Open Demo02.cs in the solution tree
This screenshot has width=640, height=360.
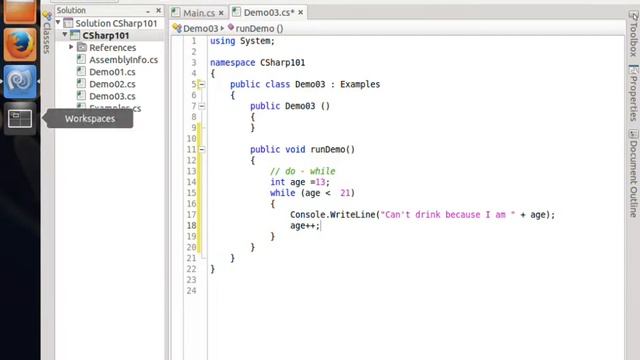click(112, 84)
